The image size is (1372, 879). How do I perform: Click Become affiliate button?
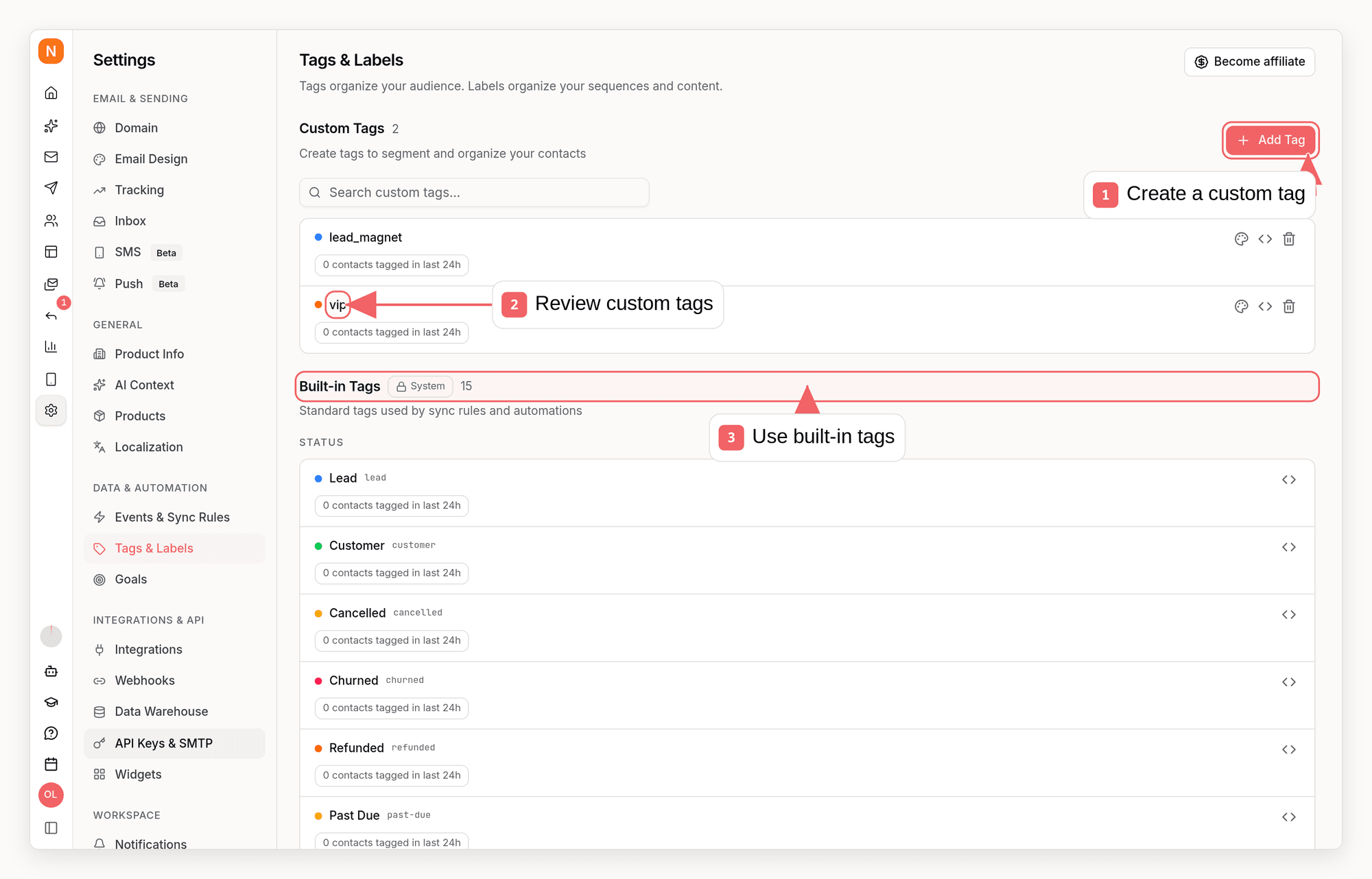click(1249, 62)
